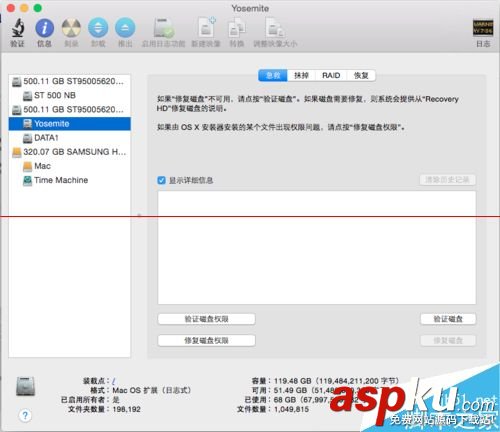The width and height of the screenshot is (500, 432).
Task: Click the DATA1 volume icon
Action: [x=28, y=138]
